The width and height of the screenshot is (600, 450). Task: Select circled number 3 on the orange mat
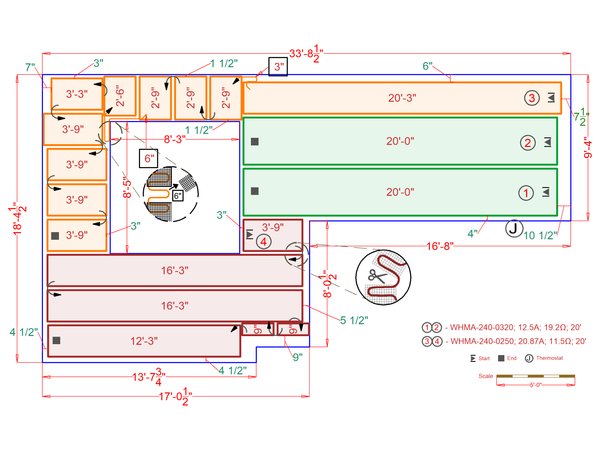(x=532, y=98)
